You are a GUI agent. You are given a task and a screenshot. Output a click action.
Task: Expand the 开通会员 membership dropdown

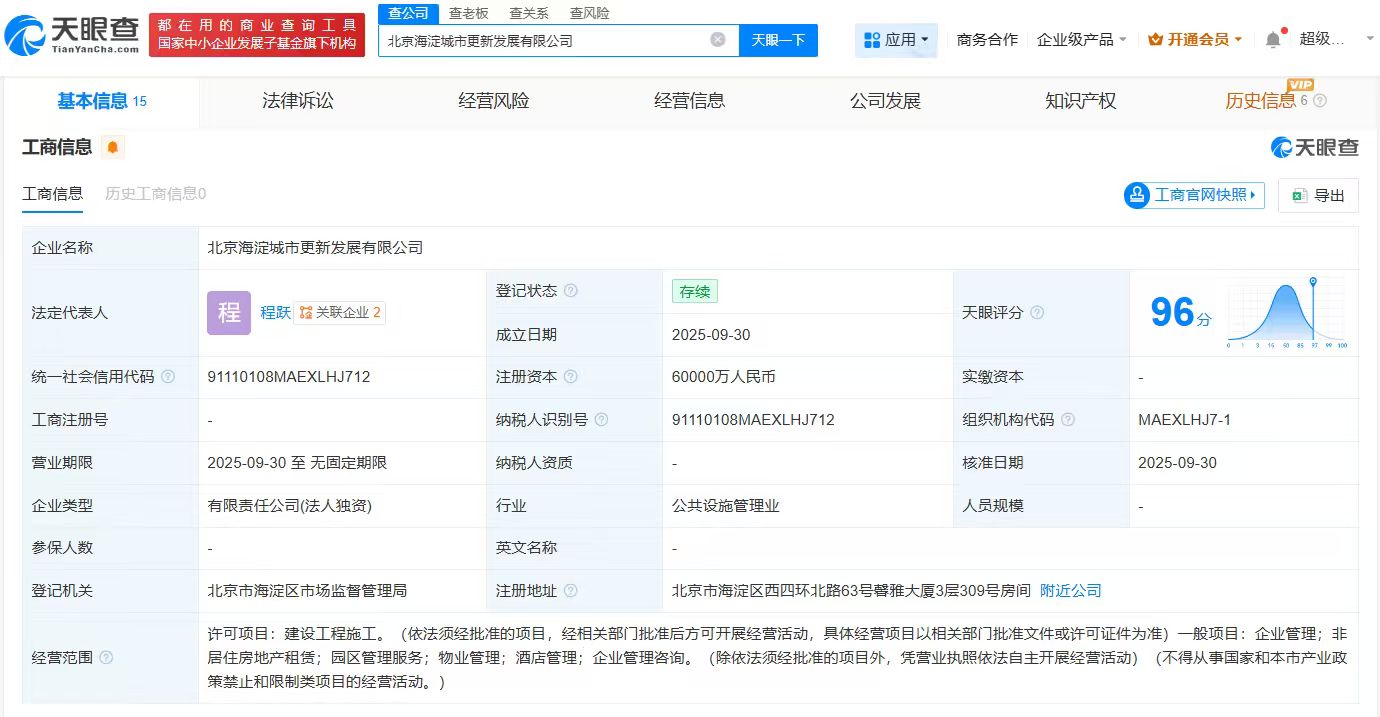1196,40
